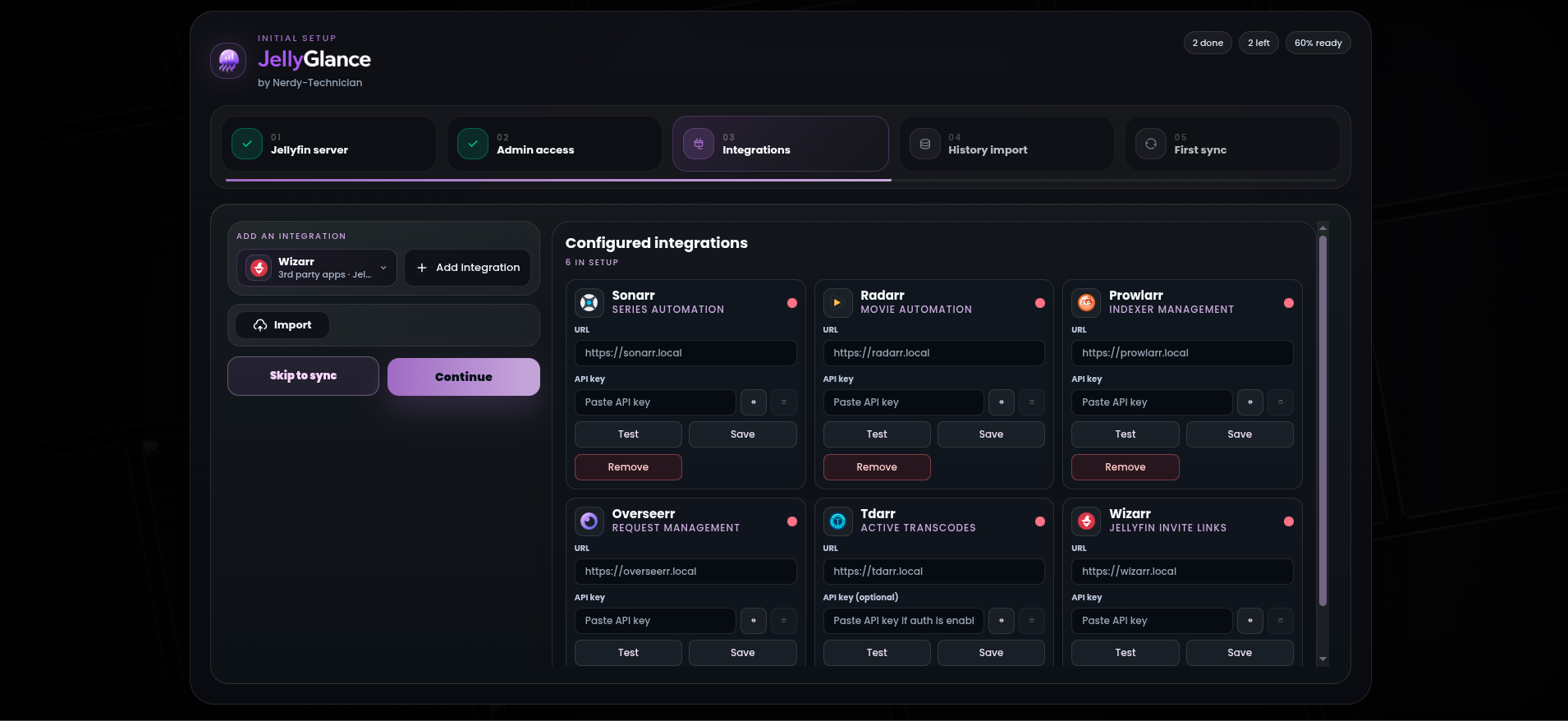Go to the Jellyfin server step
This screenshot has width=1568, height=721.
point(328,144)
